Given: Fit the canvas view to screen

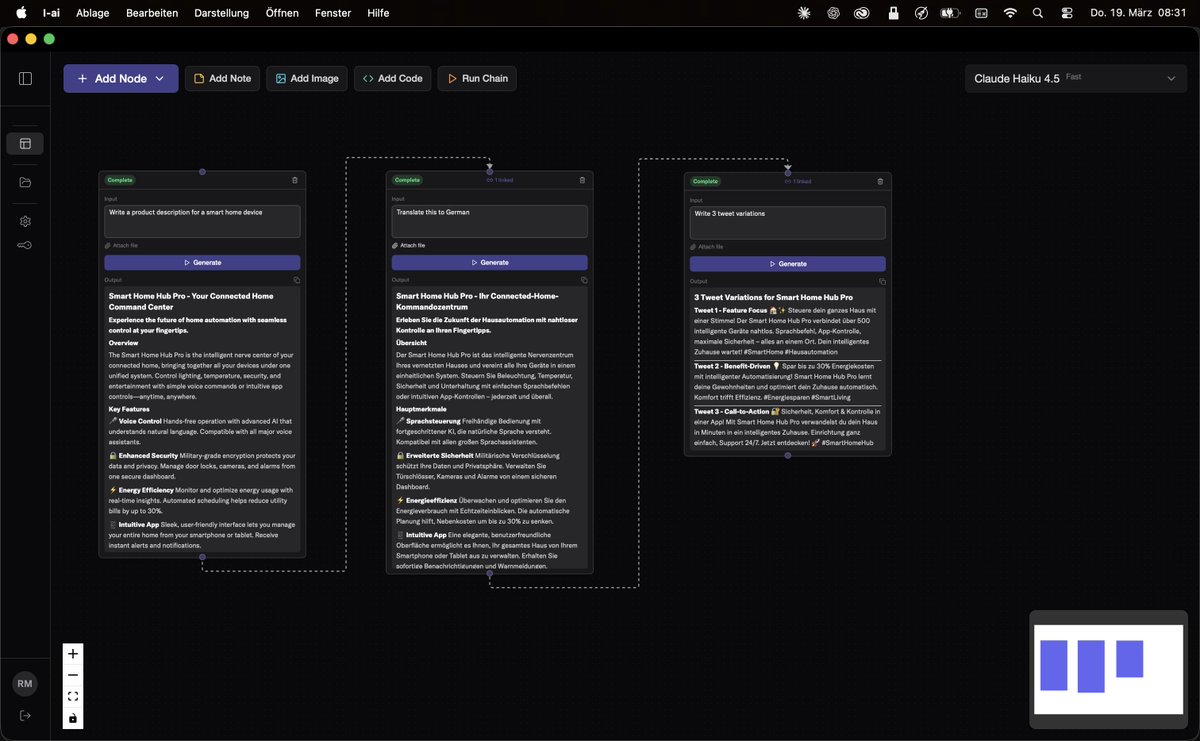Looking at the screenshot, I should pos(73,696).
